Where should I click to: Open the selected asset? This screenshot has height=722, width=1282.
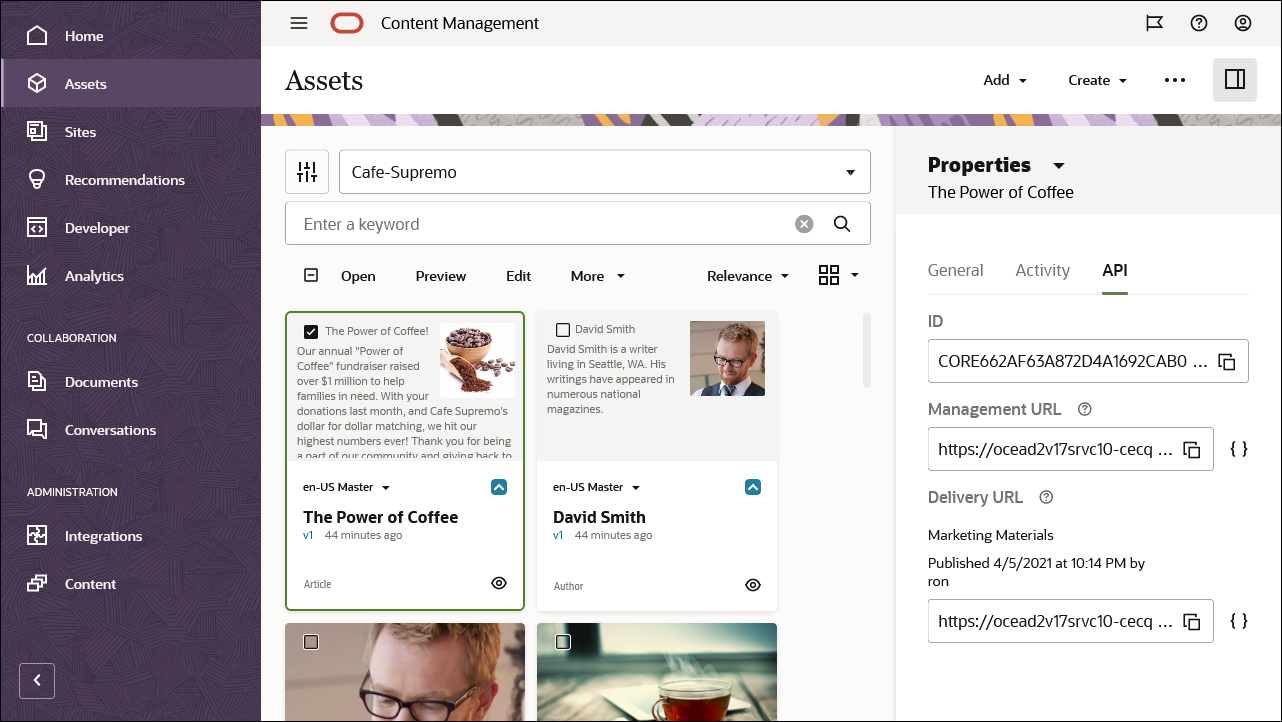(358, 276)
